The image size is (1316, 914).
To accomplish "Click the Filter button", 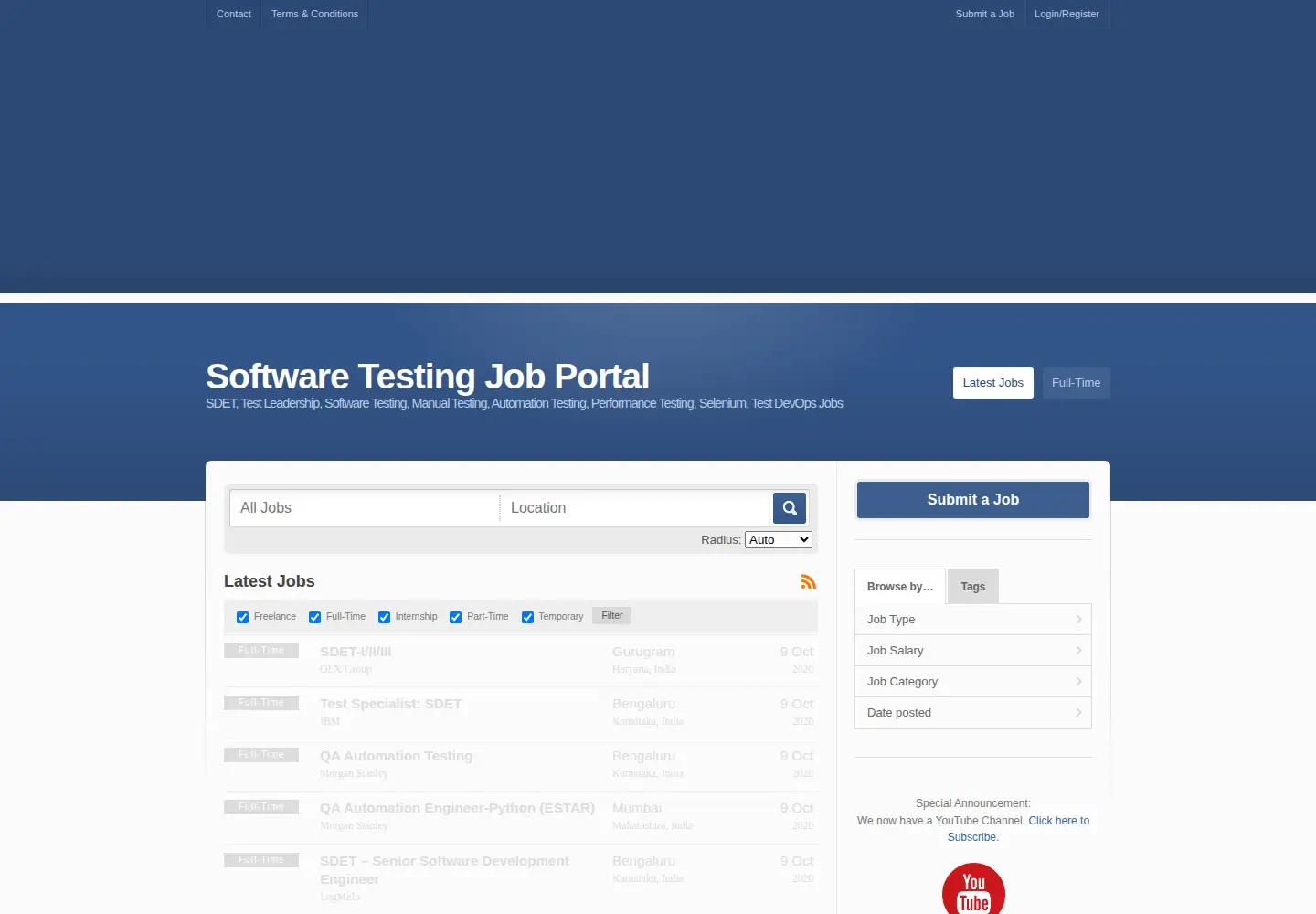I will click(x=612, y=616).
